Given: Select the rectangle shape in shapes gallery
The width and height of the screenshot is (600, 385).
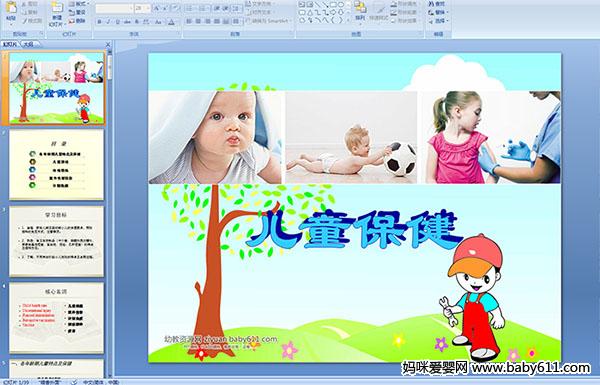Looking at the screenshot, I should 333,5.
